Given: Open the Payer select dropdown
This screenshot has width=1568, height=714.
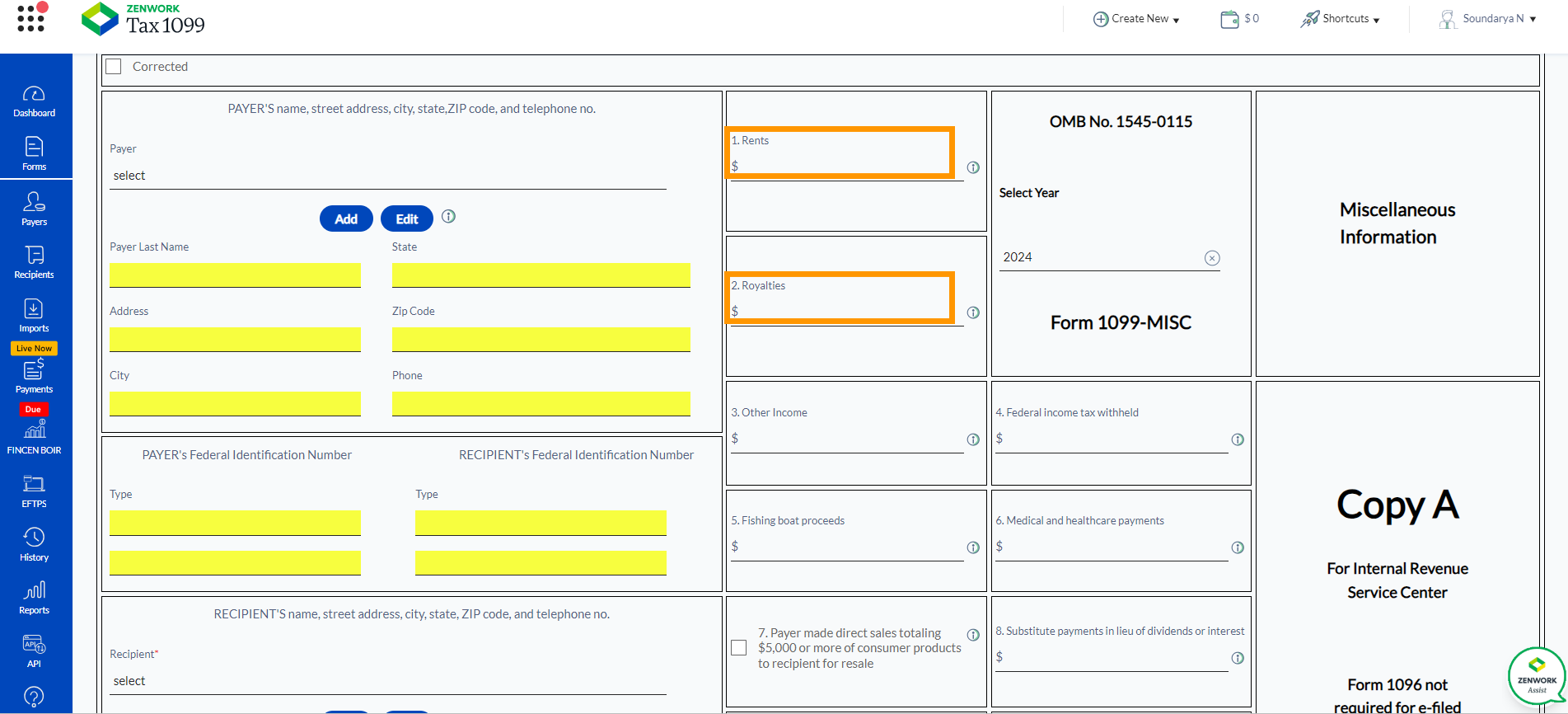Looking at the screenshot, I should [388, 176].
